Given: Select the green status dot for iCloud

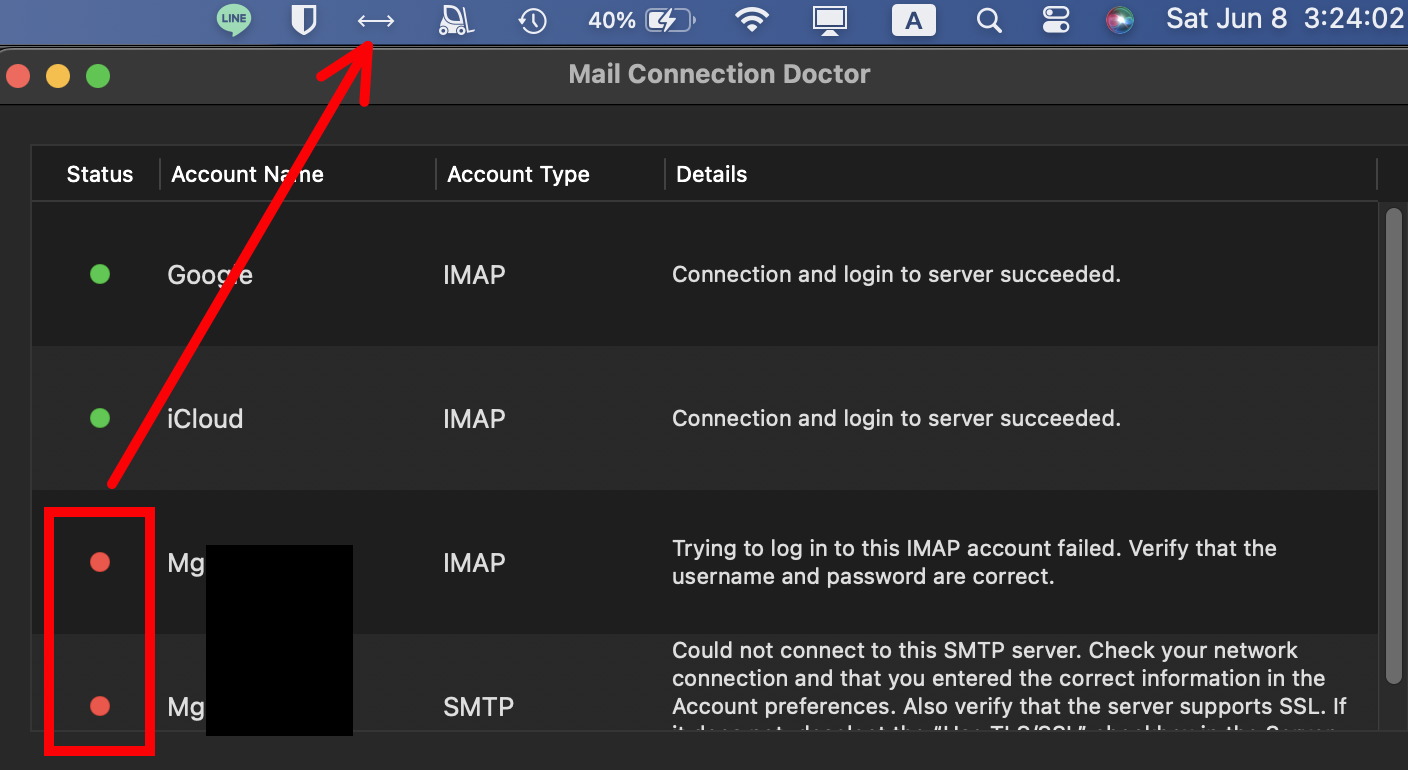Looking at the screenshot, I should pos(100,418).
